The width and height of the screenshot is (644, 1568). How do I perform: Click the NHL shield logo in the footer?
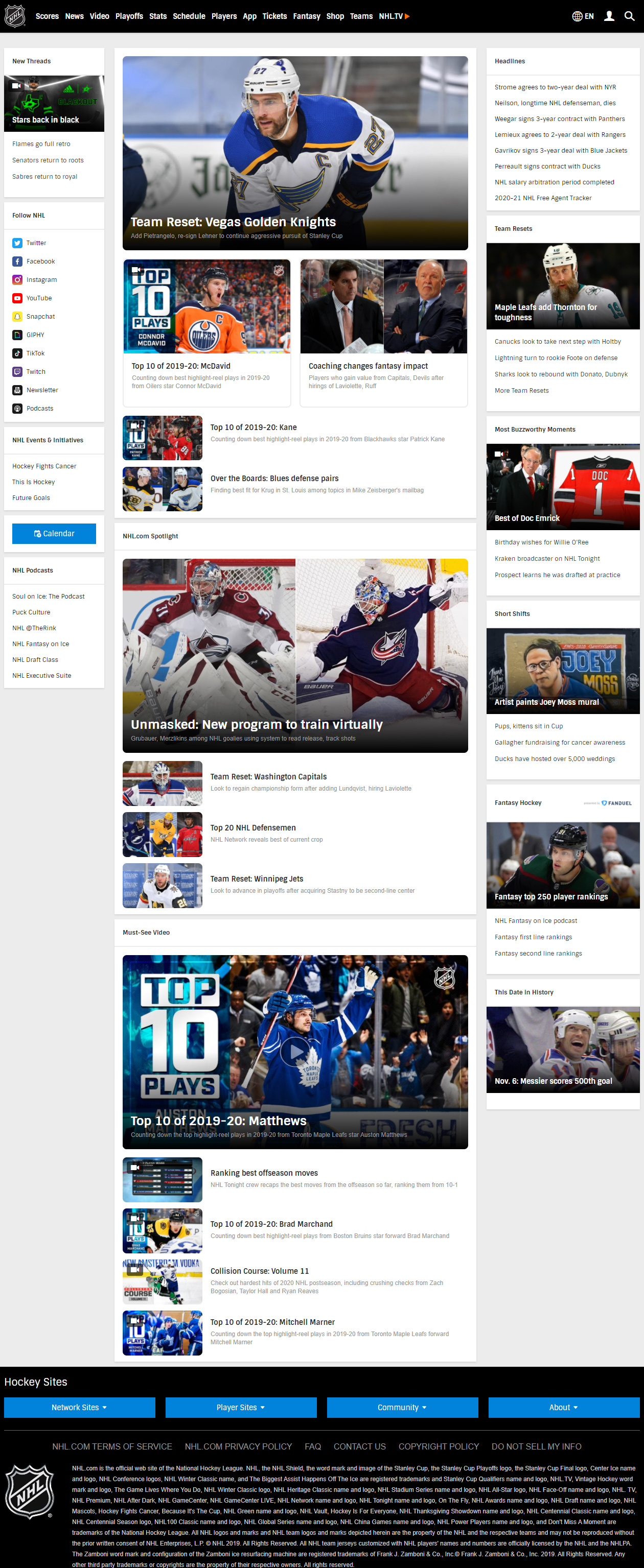[29, 1492]
